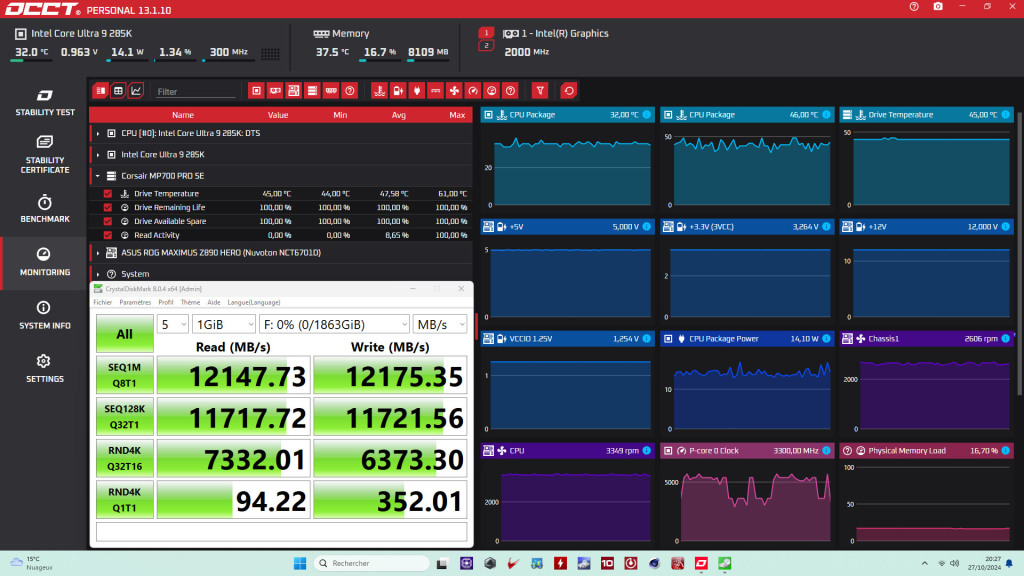Toggle load usage sensor filter icon
Viewport: 1024px width, 576px height.
pos(492,91)
